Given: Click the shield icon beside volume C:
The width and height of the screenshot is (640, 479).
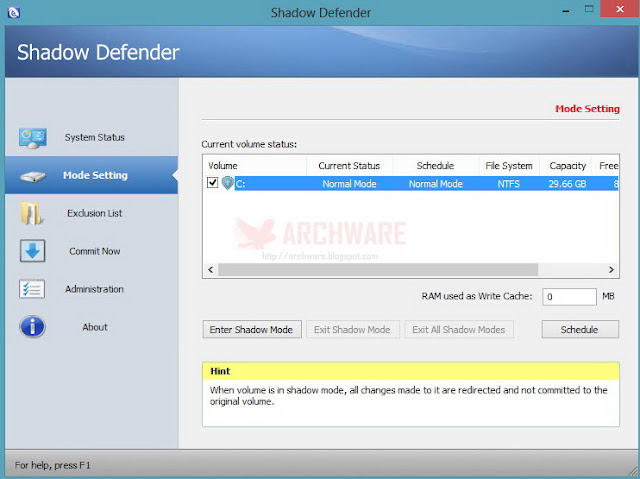Looking at the screenshot, I should click(227, 183).
